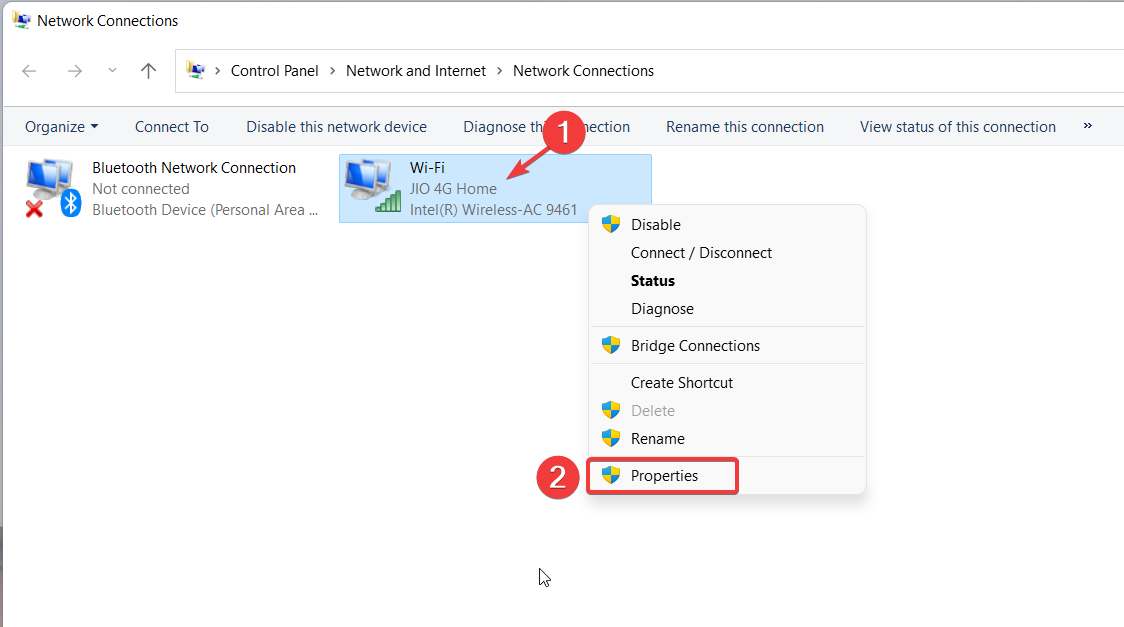Click the Network Connections icon in the title bar

tap(20, 17)
